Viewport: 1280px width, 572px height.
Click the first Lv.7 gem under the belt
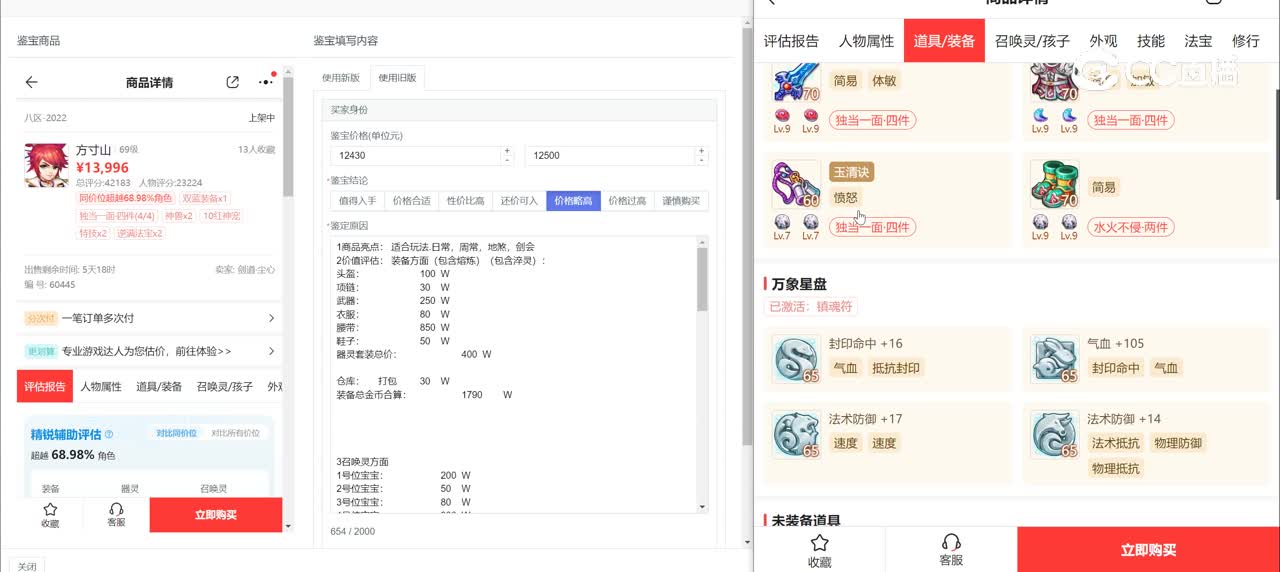[781, 222]
